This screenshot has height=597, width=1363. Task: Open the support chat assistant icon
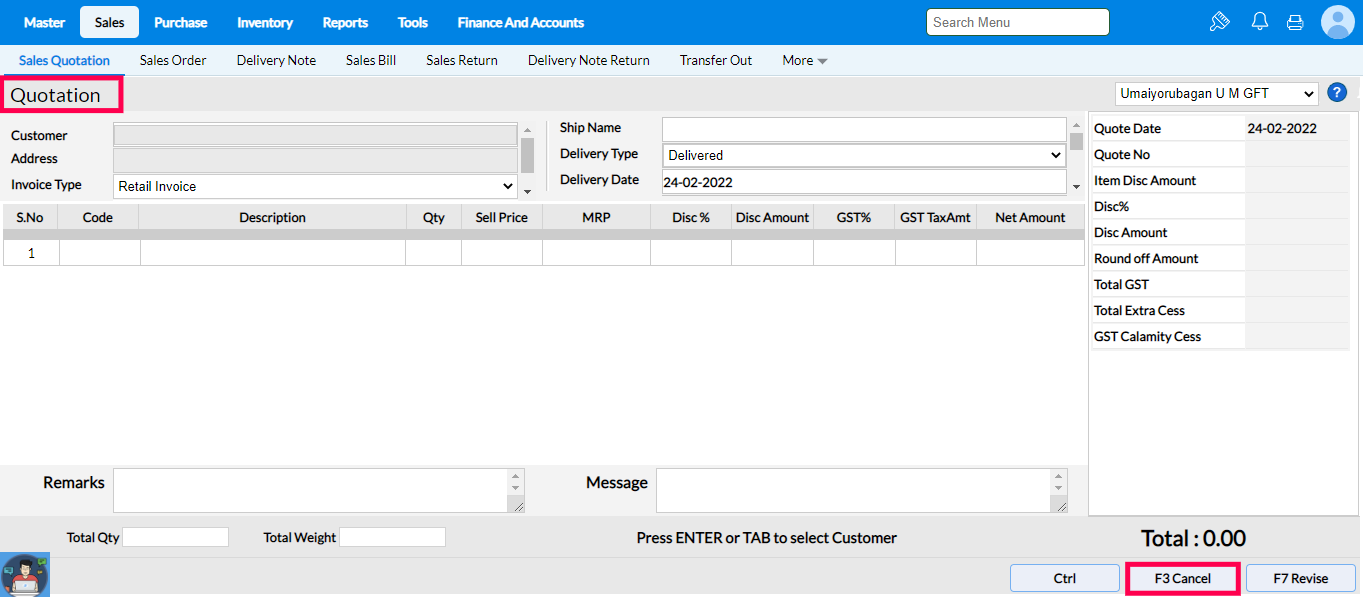click(25, 575)
